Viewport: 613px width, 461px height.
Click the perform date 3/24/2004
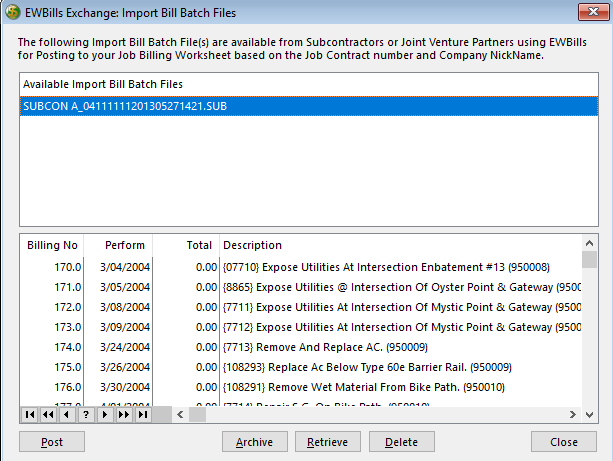coord(125,347)
